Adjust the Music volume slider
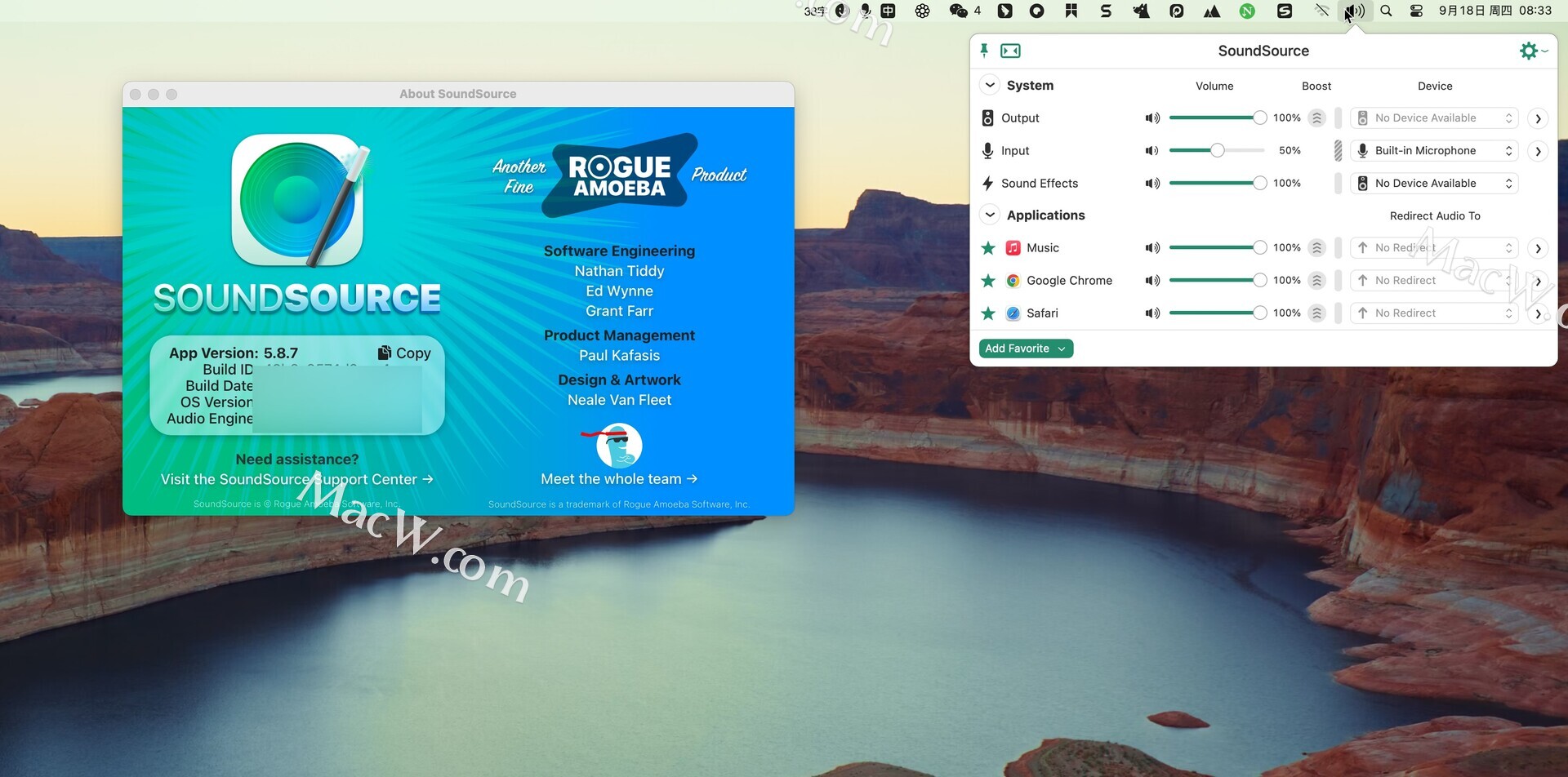Viewport: 1568px width, 777px height. pyautogui.click(x=1217, y=248)
